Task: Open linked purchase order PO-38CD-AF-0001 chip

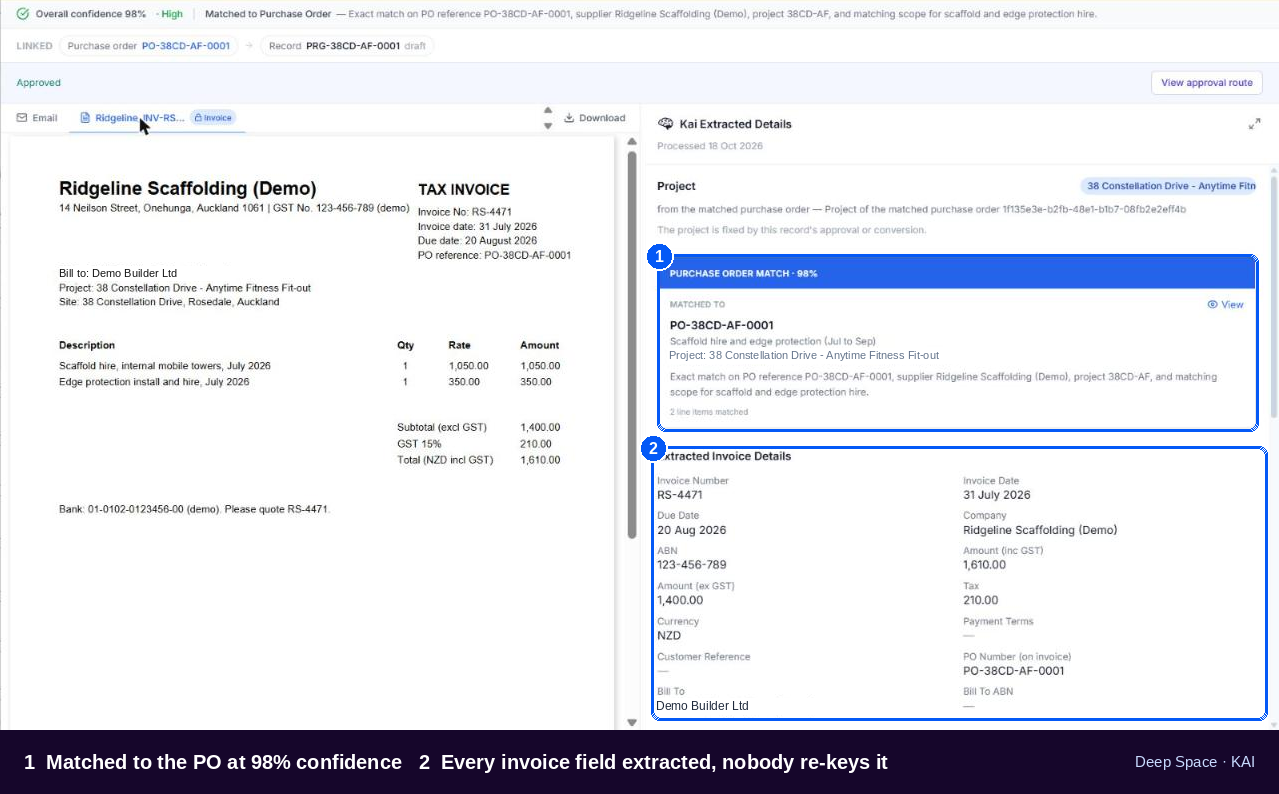Action: tap(148, 46)
